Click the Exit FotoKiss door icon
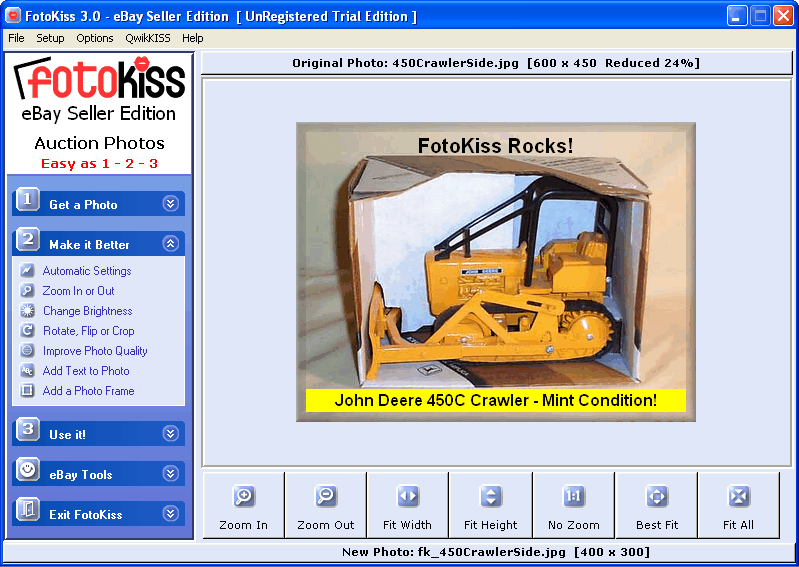This screenshot has width=799, height=567. (x=28, y=509)
